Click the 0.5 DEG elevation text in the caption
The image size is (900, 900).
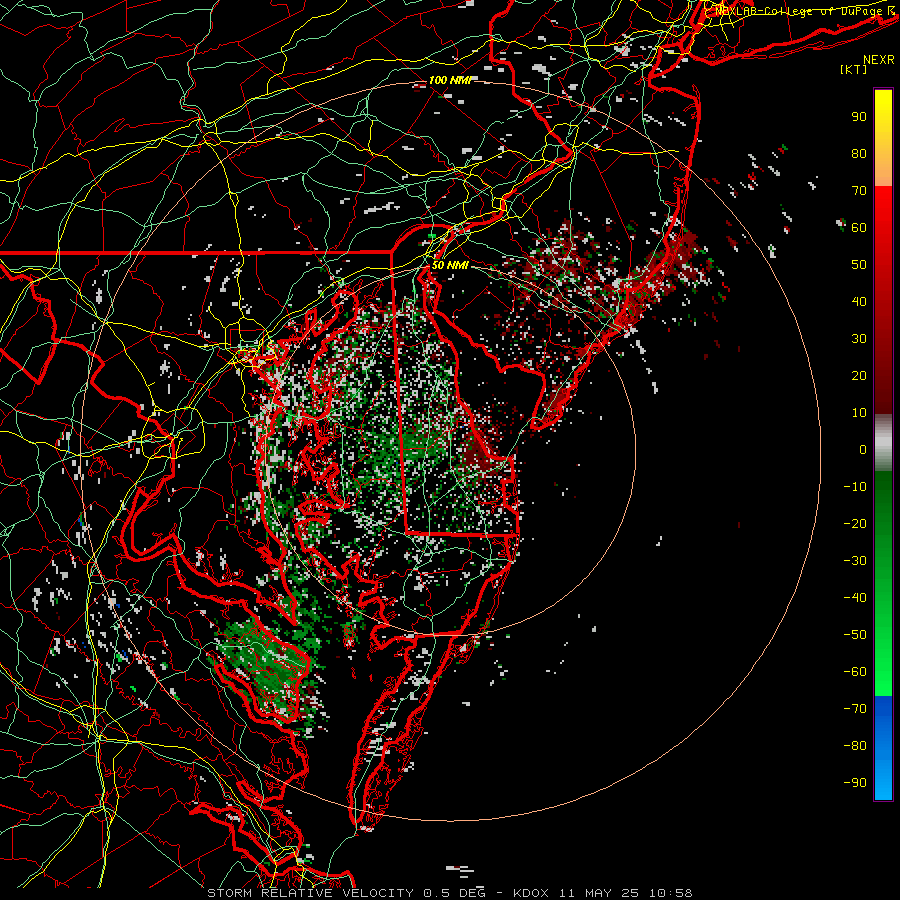[455, 893]
